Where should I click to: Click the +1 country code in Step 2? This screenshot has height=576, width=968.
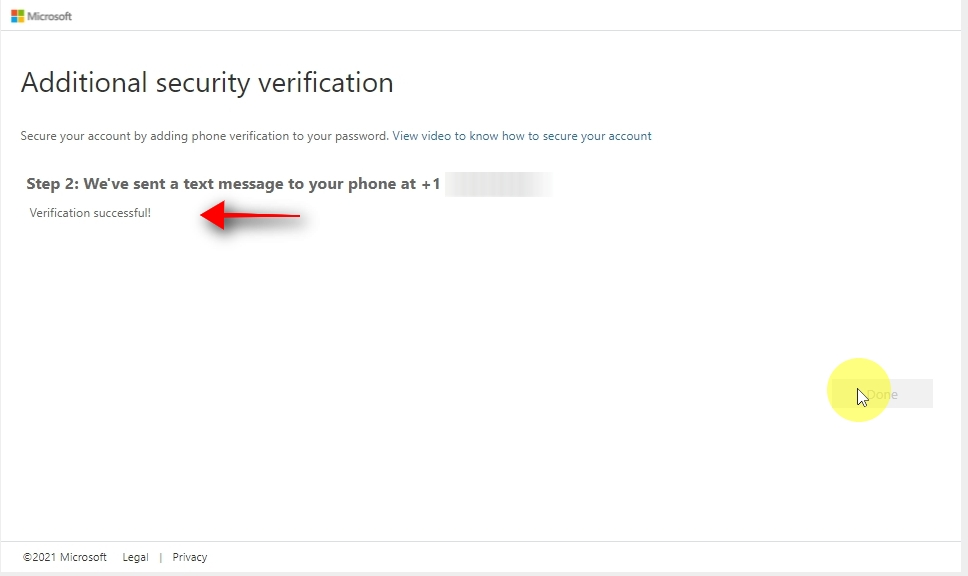tap(430, 184)
